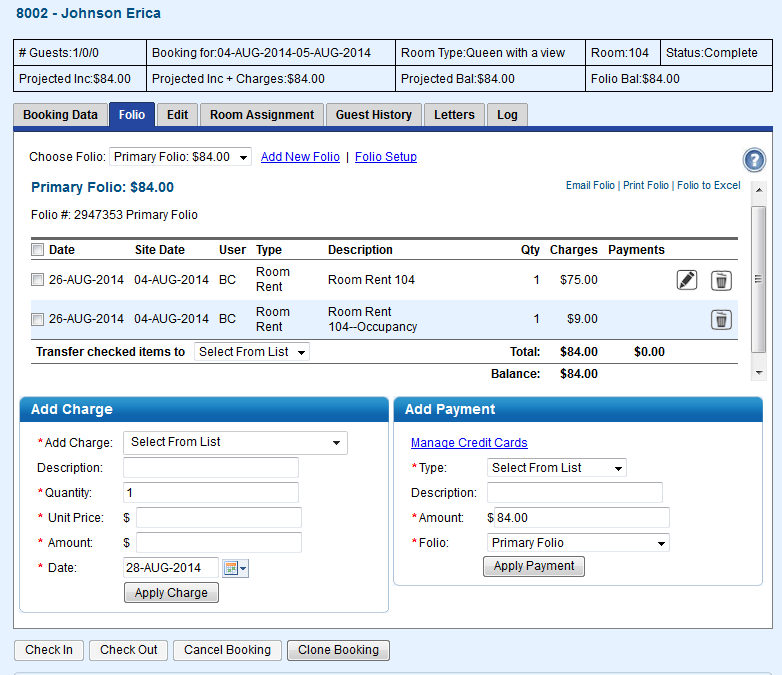Open the blue help question mark icon

pyautogui.click(x=754, y=160)
